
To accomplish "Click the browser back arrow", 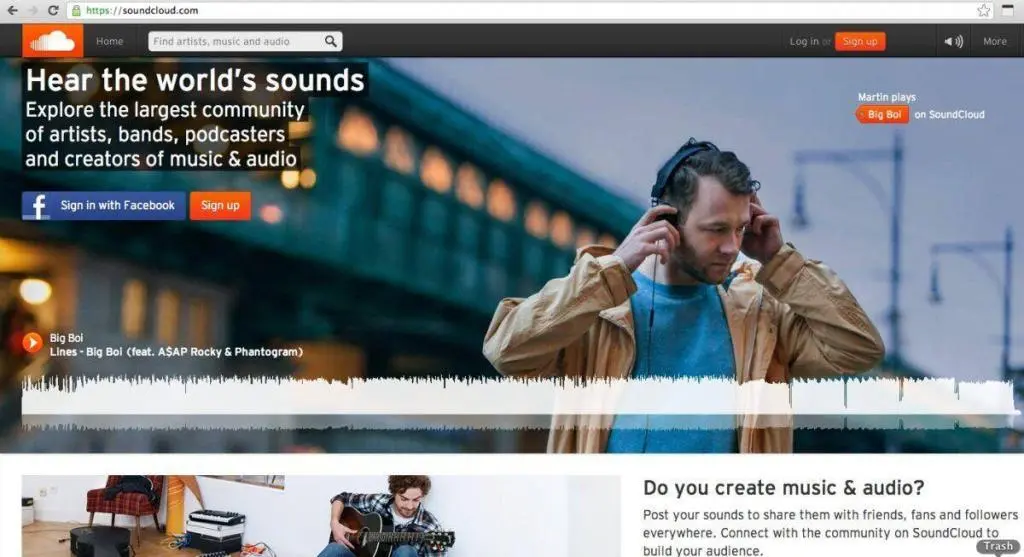I will point(11,10).
